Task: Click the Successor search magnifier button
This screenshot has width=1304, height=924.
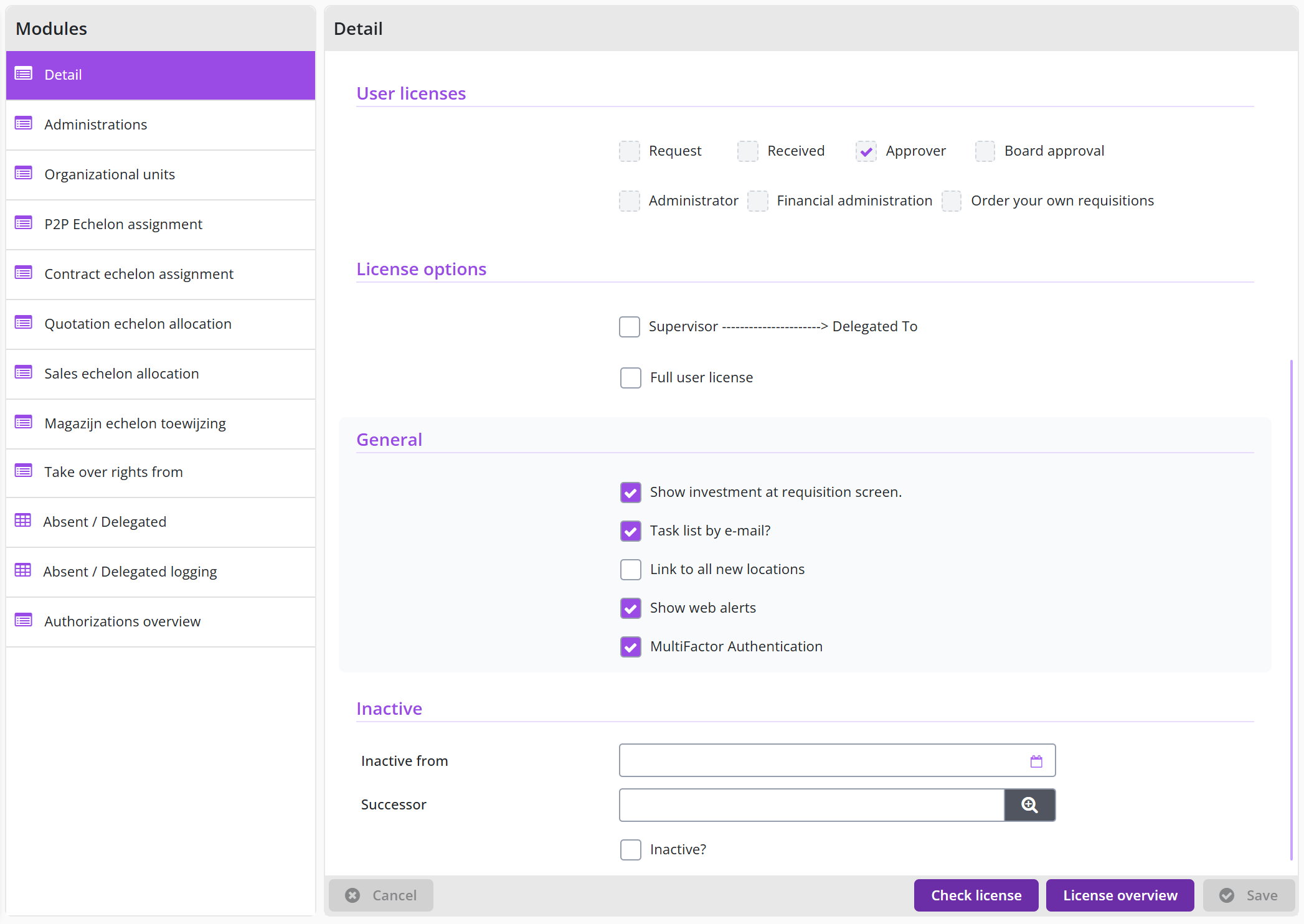Action: point(1030,805)
